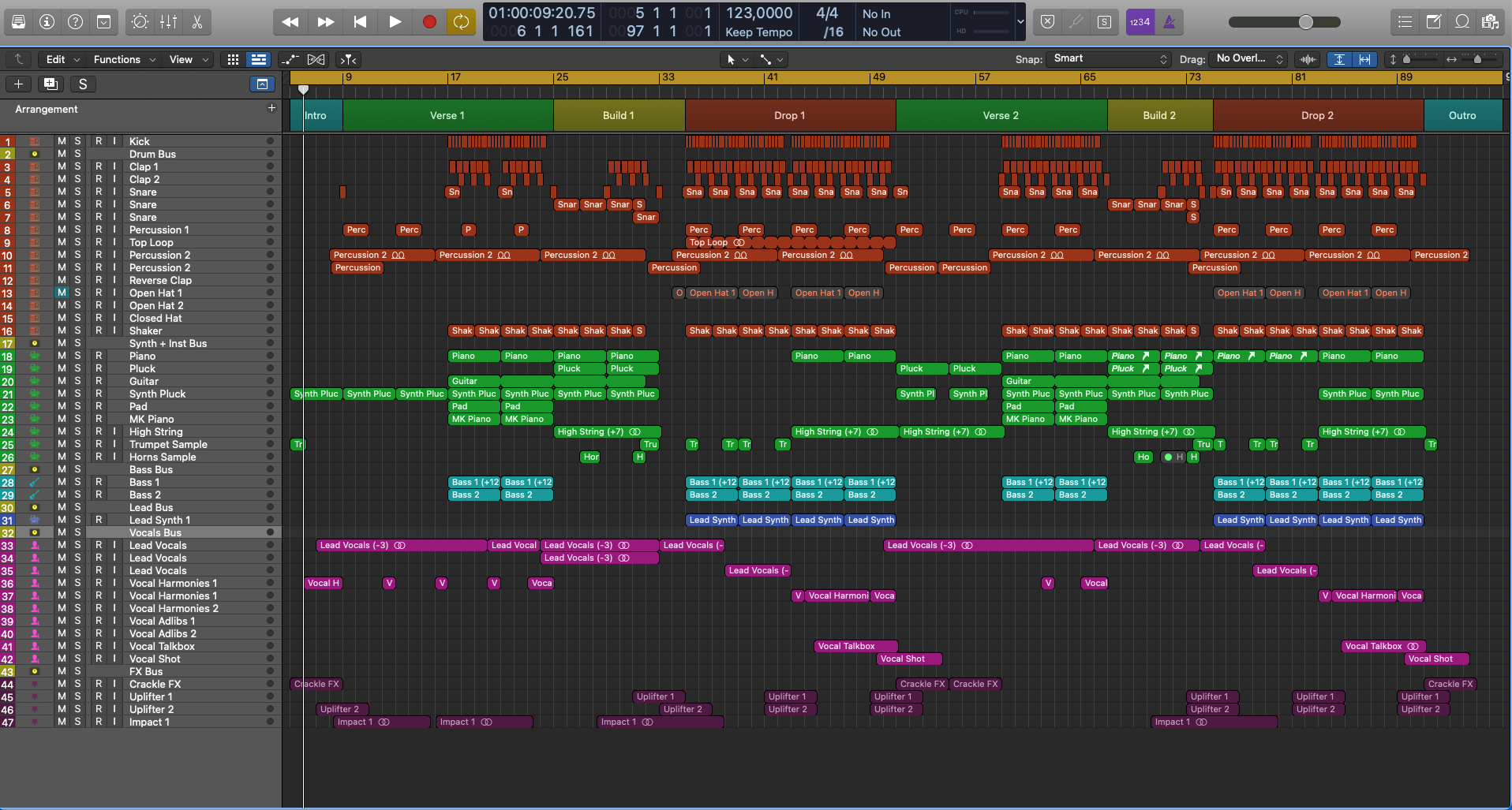Viewport: 1512px width, 810px height.
Task: Open the Snap Smart dropdown
Action: [x=1109, y=58]
